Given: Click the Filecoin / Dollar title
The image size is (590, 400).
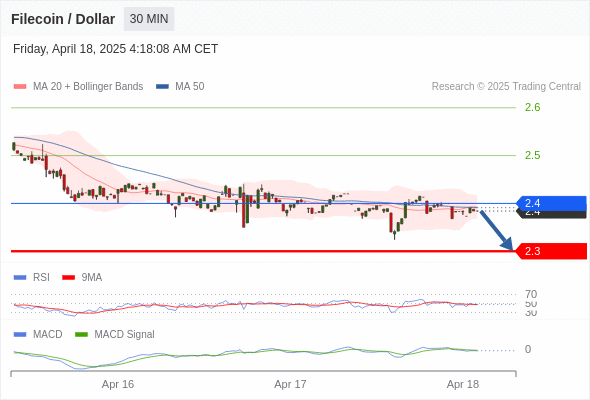Looking at the screenshot, I should coord(63,19).
